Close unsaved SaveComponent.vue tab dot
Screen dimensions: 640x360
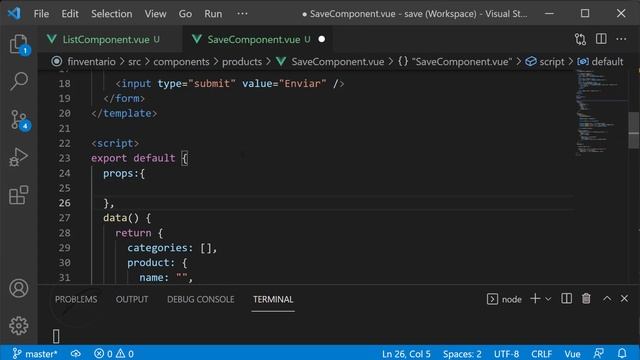322,39
